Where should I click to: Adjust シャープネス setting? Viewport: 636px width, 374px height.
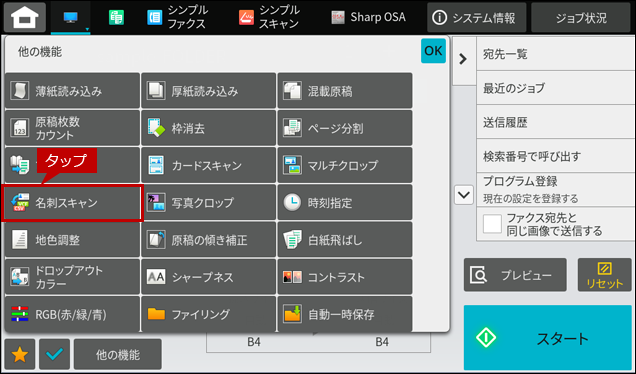208,277
